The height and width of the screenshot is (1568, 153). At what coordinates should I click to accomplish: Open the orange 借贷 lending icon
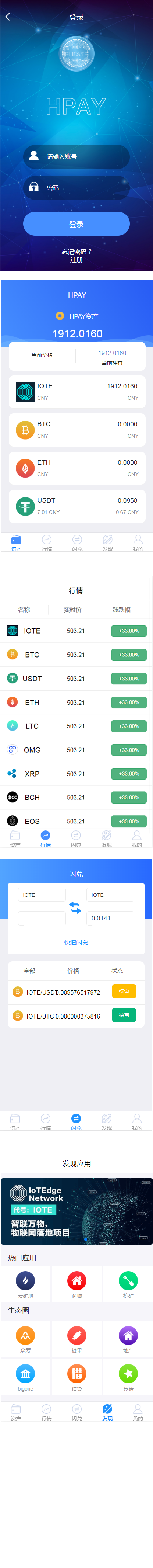pos(76,1373)
